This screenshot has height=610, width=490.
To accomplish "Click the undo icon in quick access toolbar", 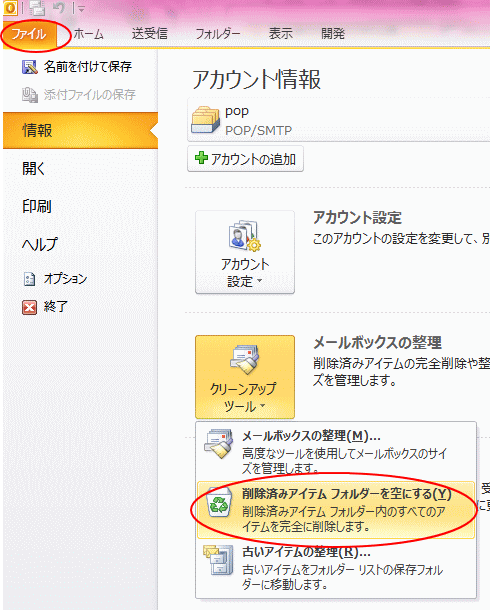I will coord(59,8).
